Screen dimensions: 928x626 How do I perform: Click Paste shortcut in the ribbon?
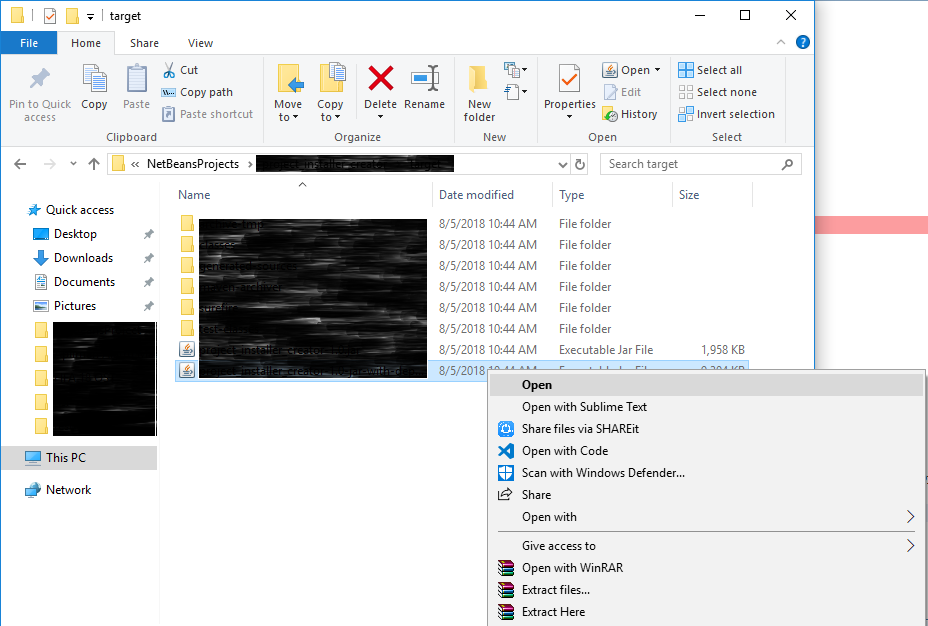(x=208, y=114)
